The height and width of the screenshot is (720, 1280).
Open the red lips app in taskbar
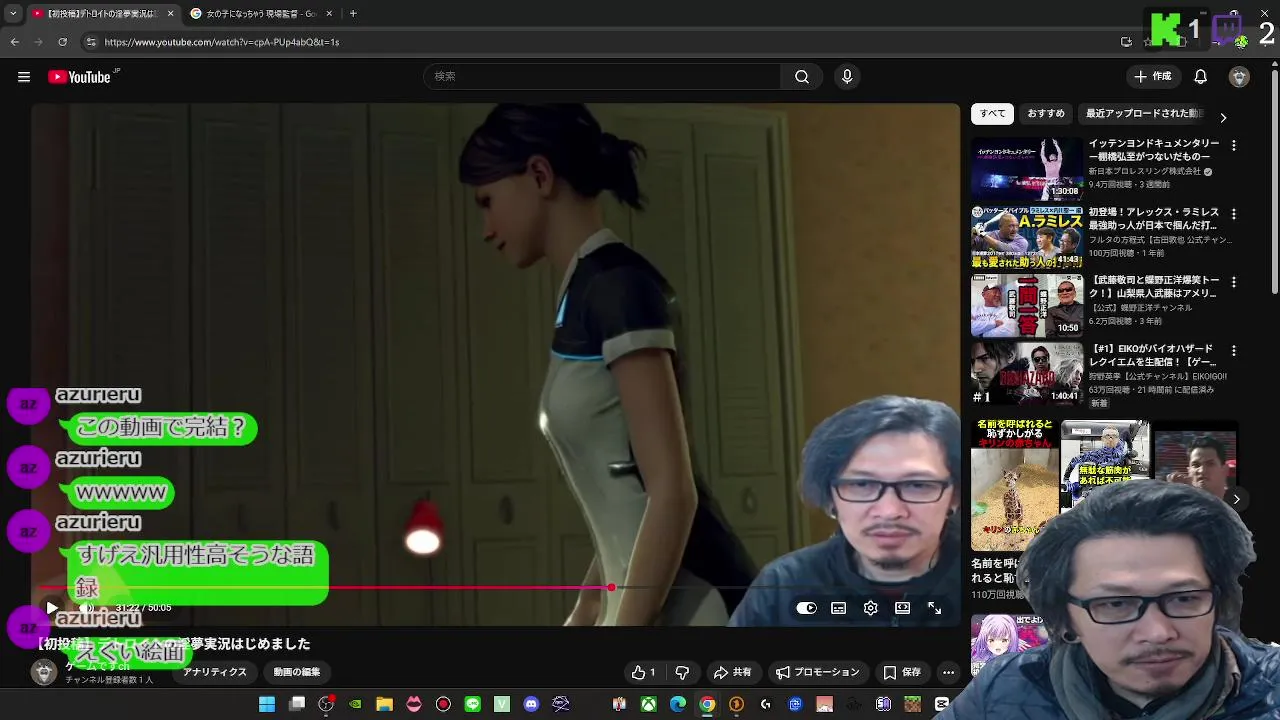(x=414, y=705)
